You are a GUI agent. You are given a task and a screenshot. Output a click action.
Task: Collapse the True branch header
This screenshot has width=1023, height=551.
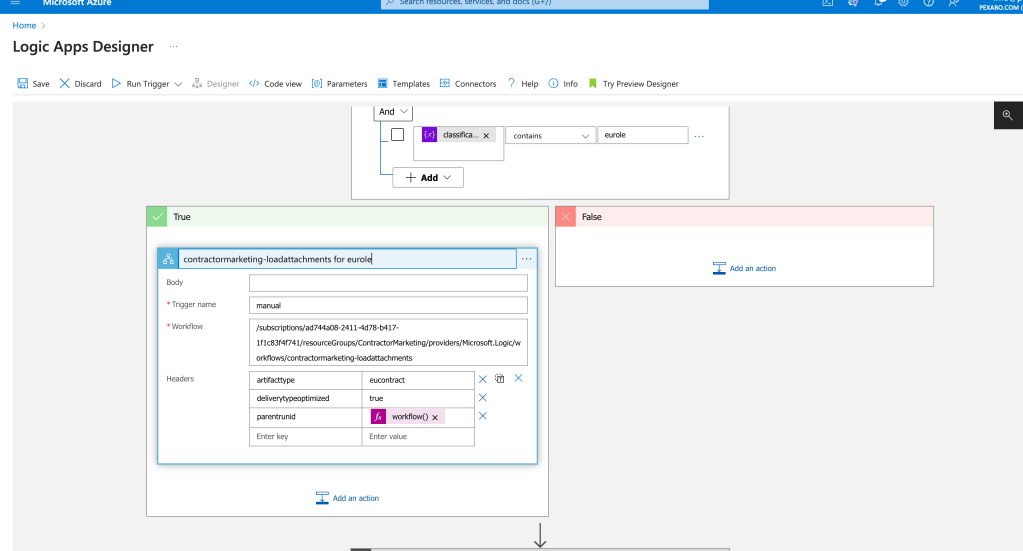(348, 217)
